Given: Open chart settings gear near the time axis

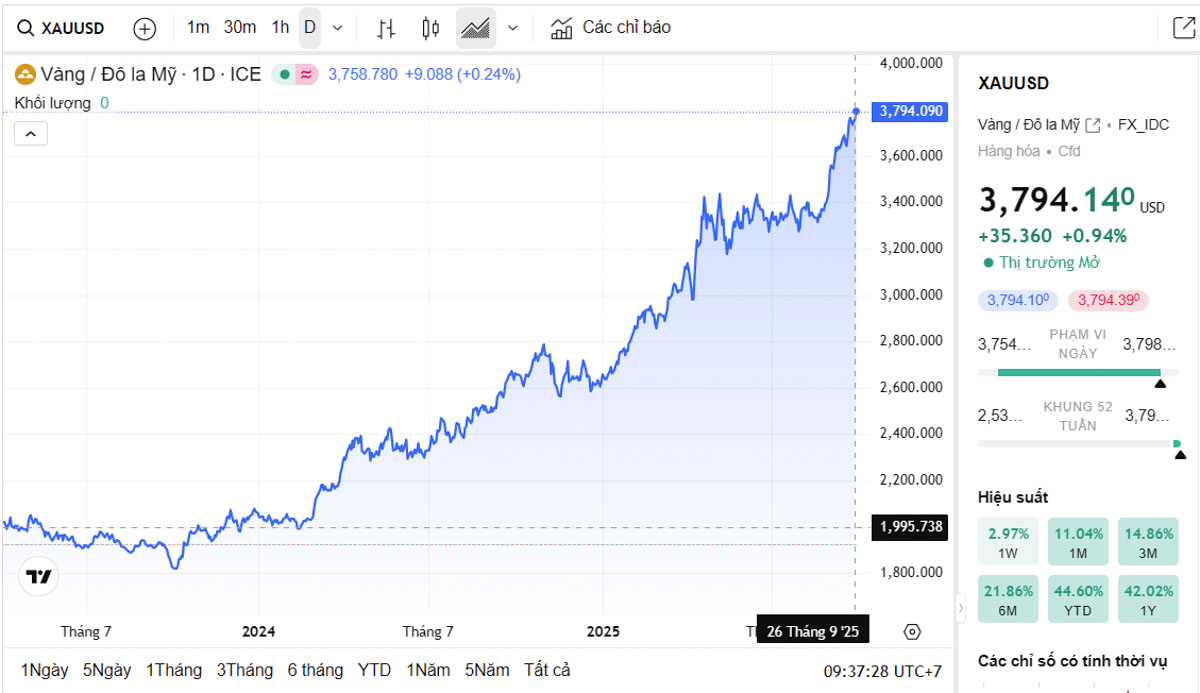Looking at the screenshot, I should [x=911, y=632].
